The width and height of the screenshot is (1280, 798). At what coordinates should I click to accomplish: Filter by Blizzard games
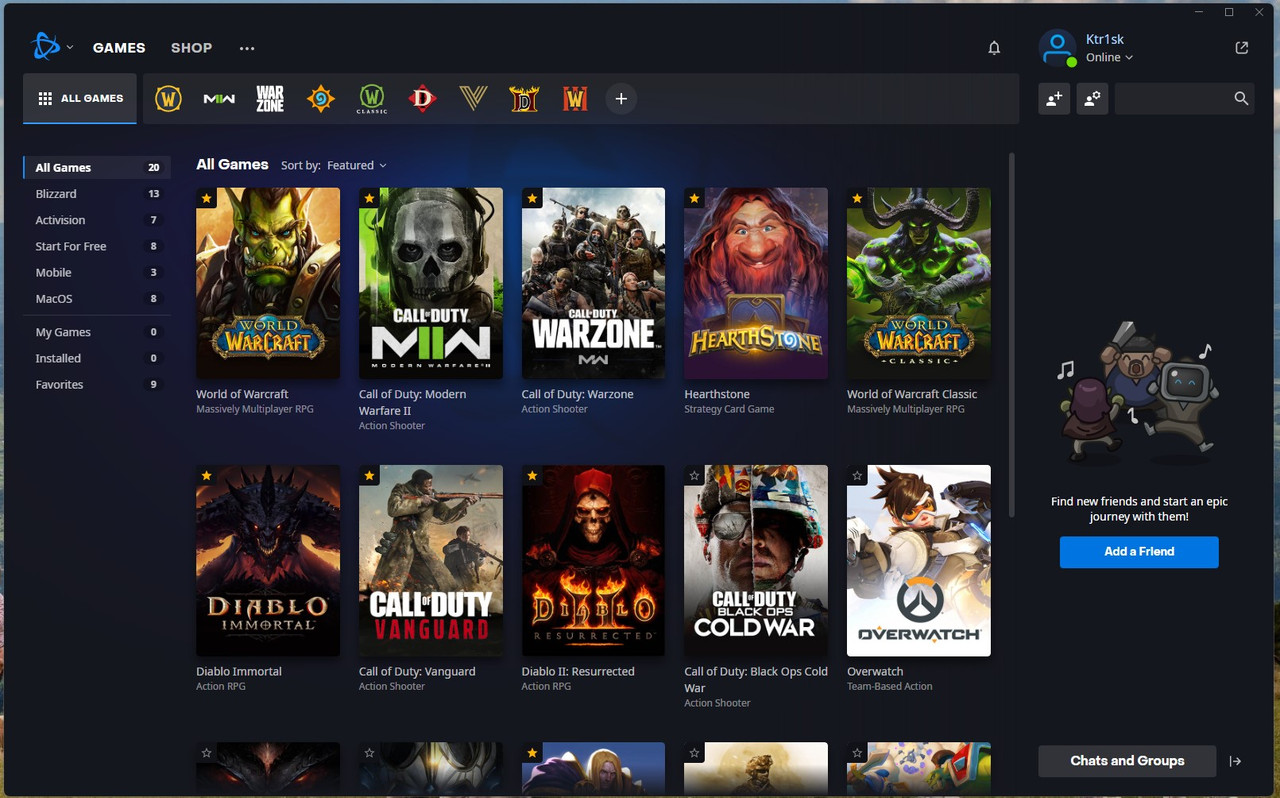point(97,194)
